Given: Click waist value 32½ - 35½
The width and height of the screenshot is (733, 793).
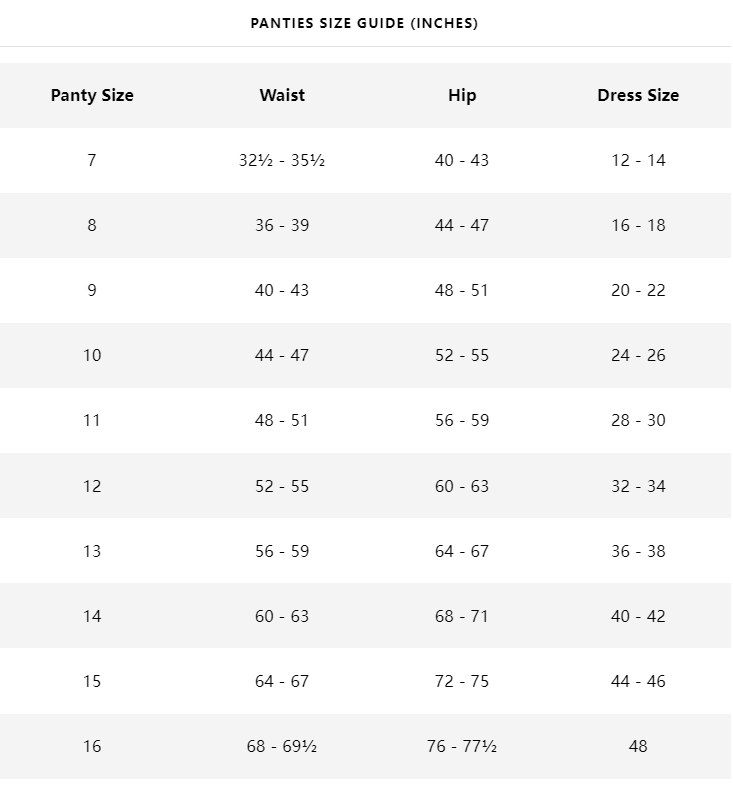Looking at the screenshot, I should tap(282, 160).
